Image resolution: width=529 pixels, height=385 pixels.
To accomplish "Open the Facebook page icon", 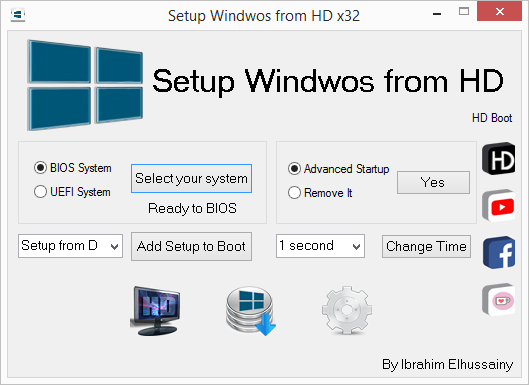I will coord(499,252).
